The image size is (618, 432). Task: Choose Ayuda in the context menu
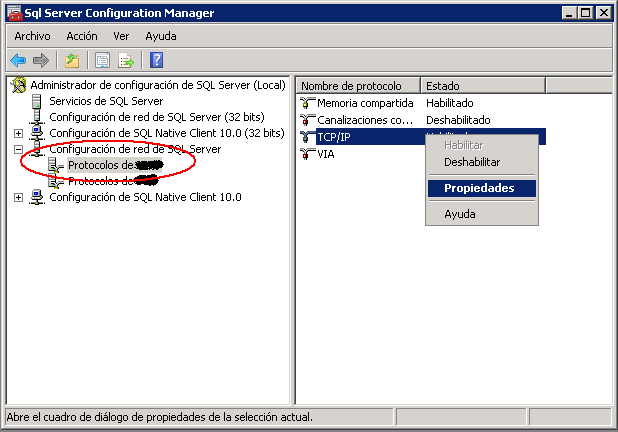coord(482,214)
